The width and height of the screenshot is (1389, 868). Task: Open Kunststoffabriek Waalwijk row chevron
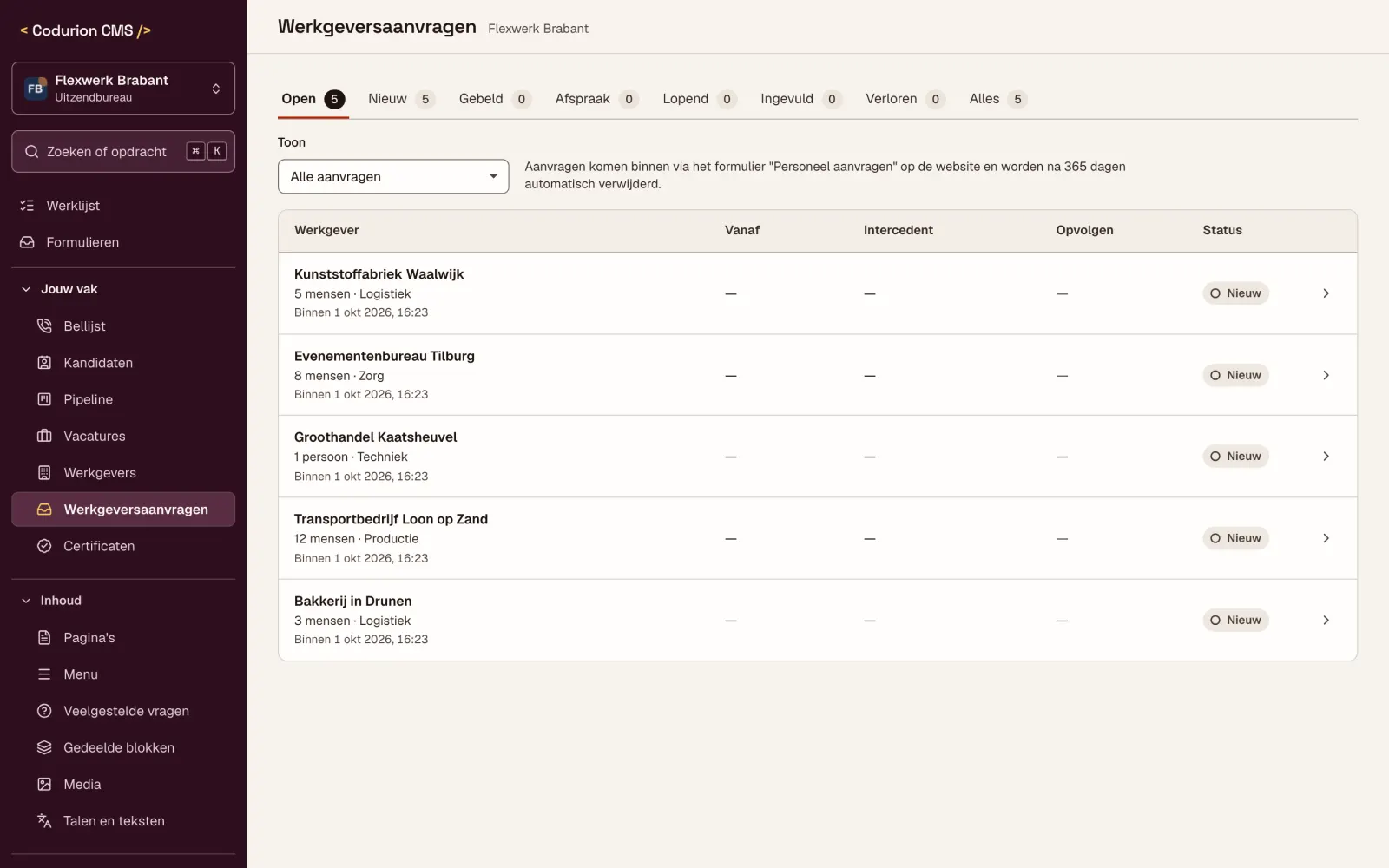[1326, 293]
